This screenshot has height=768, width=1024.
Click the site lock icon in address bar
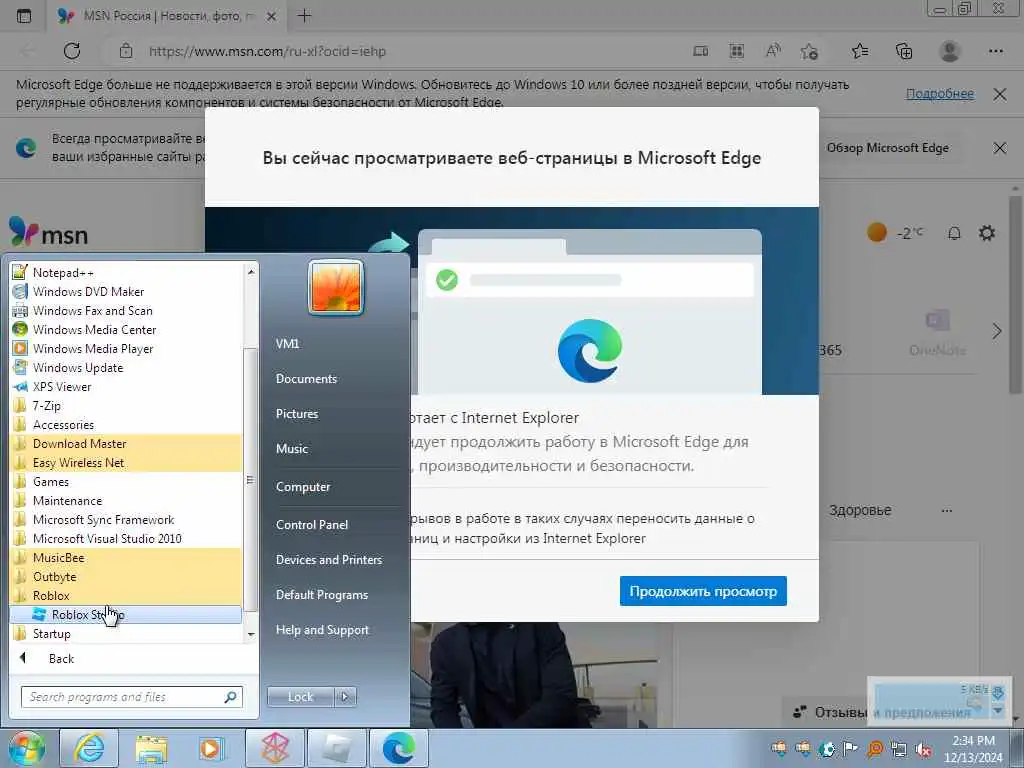coord(126,51)
